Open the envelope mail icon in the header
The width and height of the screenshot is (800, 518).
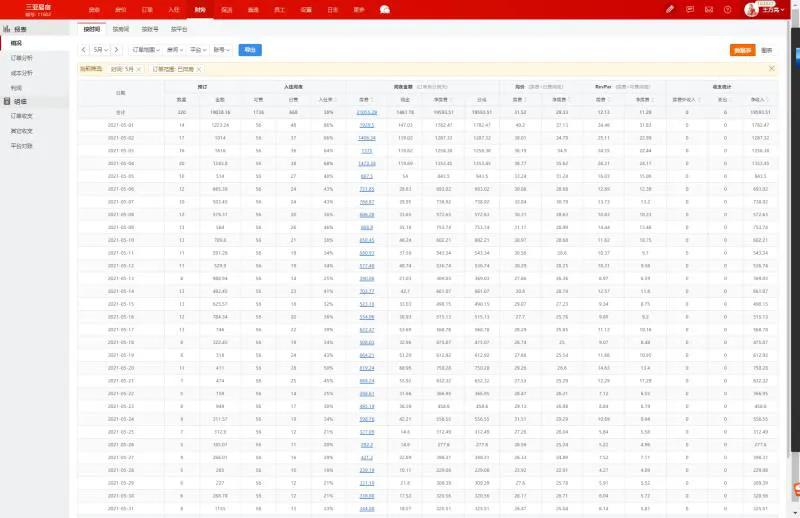click(709, 9)
